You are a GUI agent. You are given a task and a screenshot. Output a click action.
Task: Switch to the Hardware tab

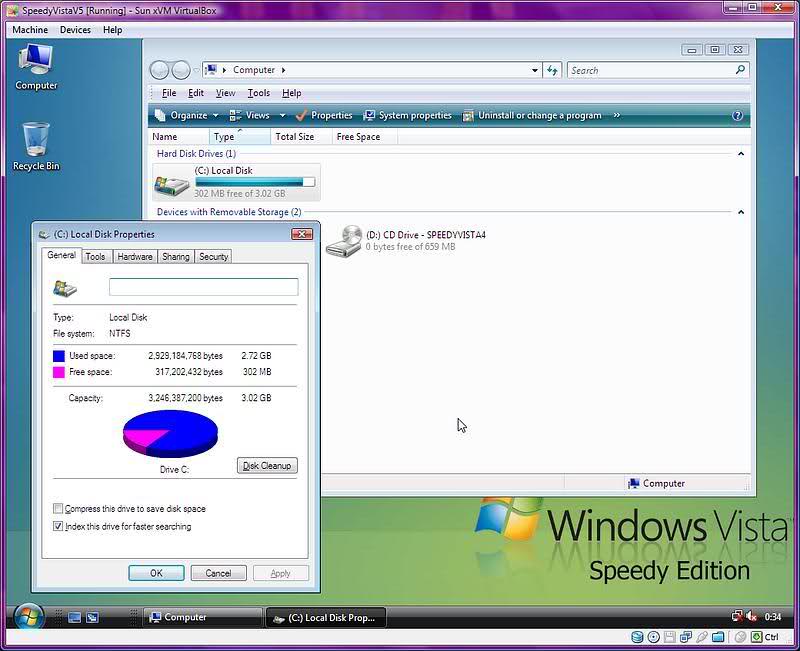click(x=135, y=257)
